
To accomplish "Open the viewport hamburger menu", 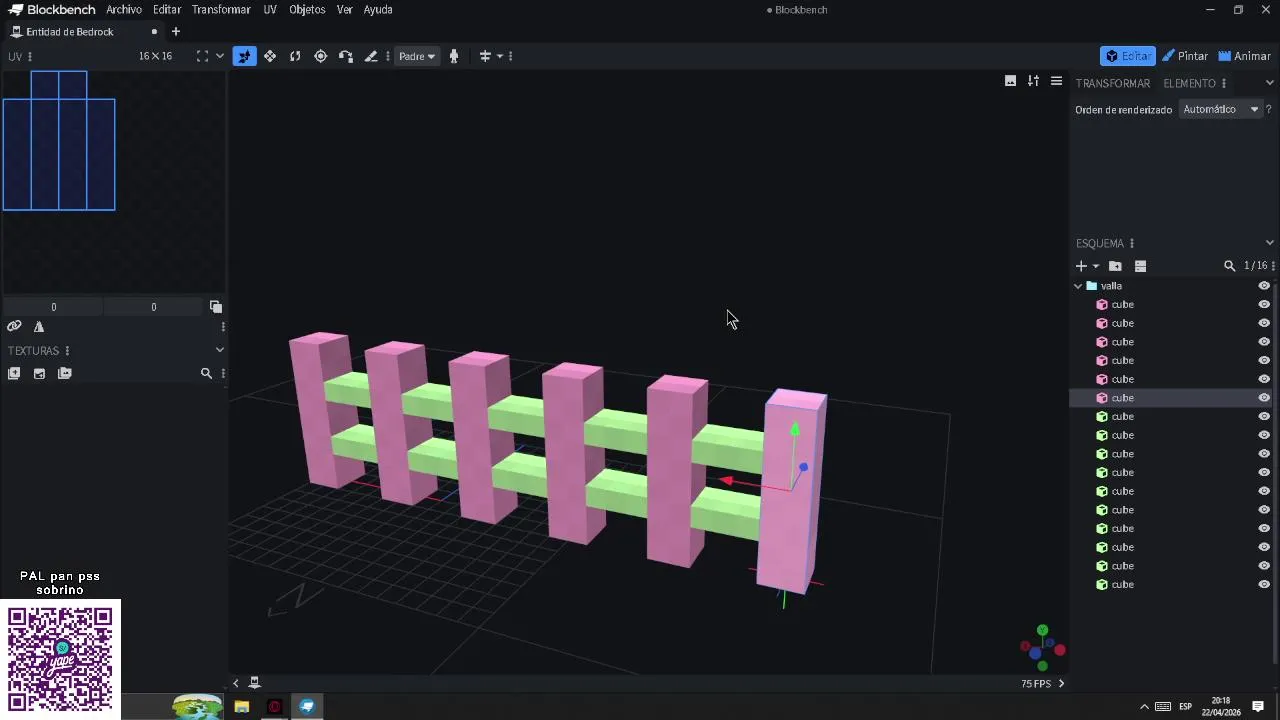I will point(1056,81).
